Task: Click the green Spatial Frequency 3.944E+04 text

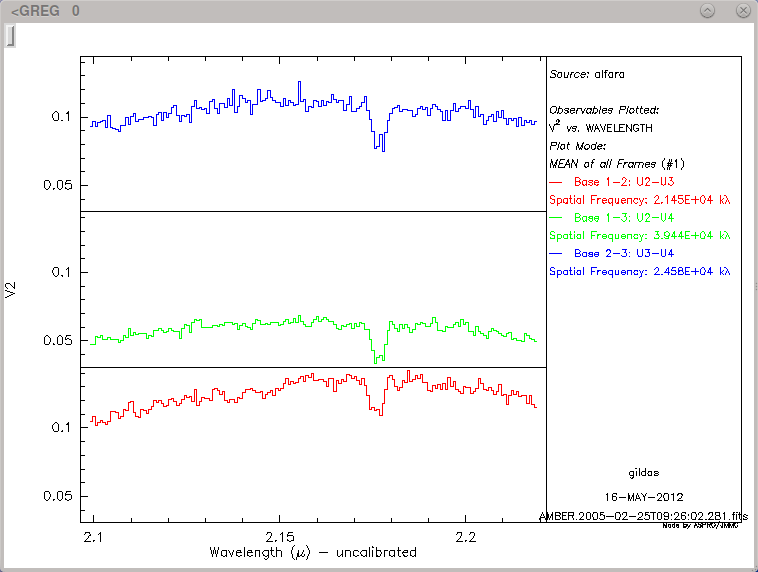Action: pyautogui.click(x=640, y=236)
